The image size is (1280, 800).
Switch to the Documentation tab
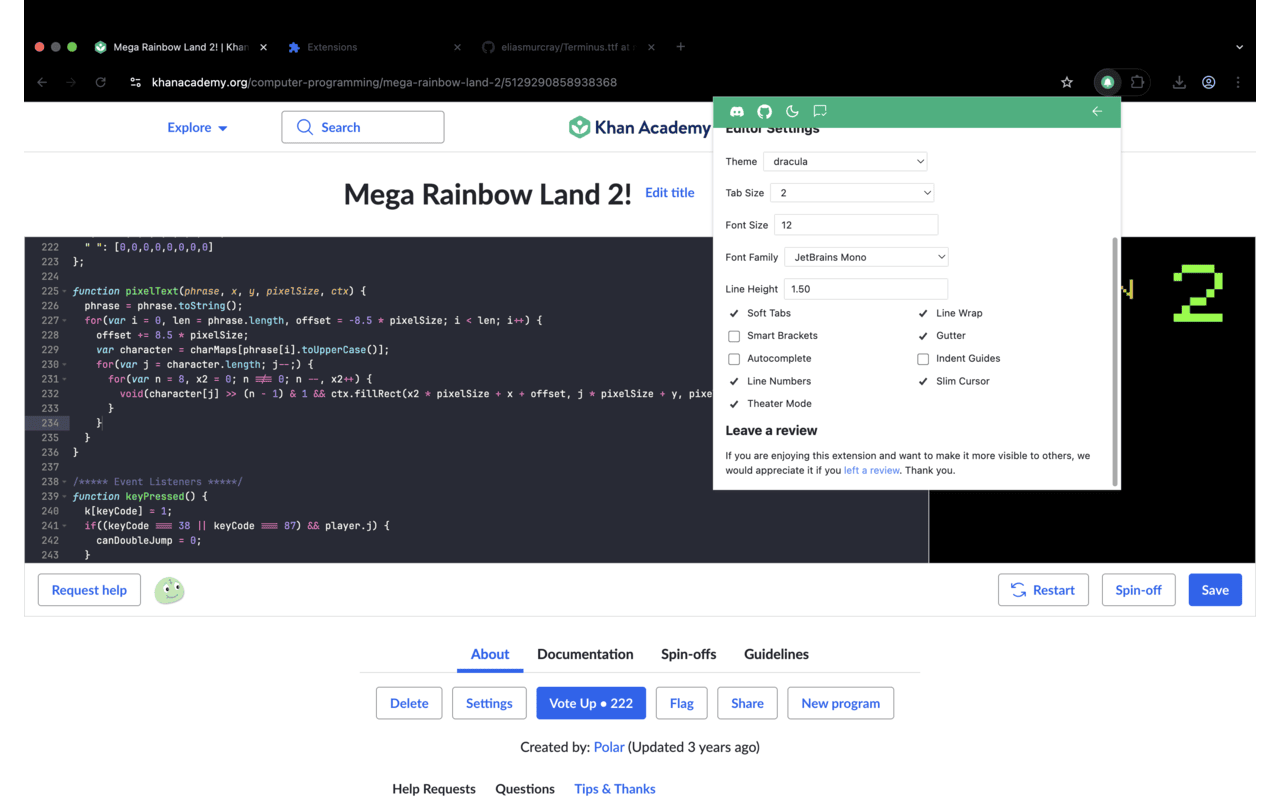[x=585, y=654]
